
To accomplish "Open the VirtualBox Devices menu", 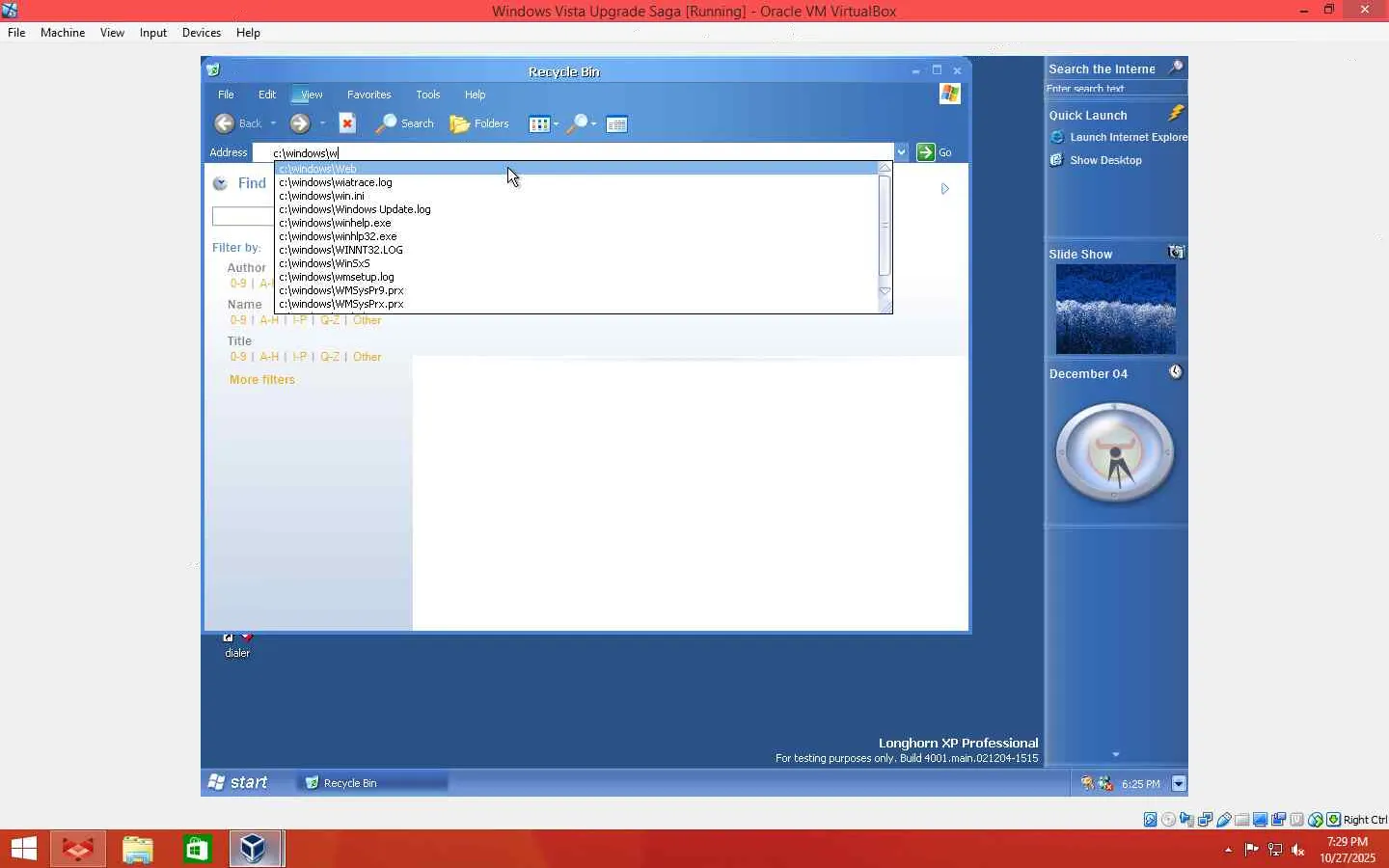I will click(x=202, y=33).
